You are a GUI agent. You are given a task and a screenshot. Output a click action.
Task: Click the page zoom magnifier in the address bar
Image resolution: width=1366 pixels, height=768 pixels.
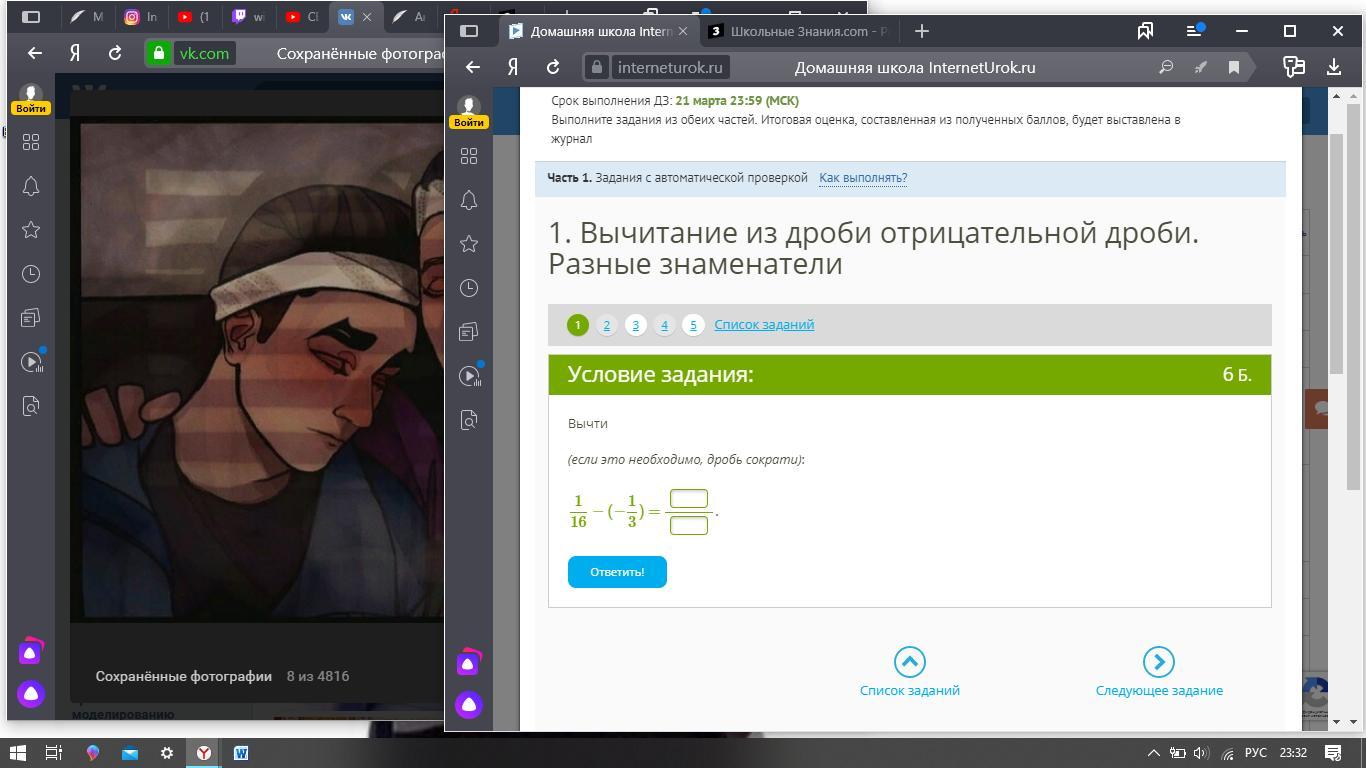(1166, 67)
